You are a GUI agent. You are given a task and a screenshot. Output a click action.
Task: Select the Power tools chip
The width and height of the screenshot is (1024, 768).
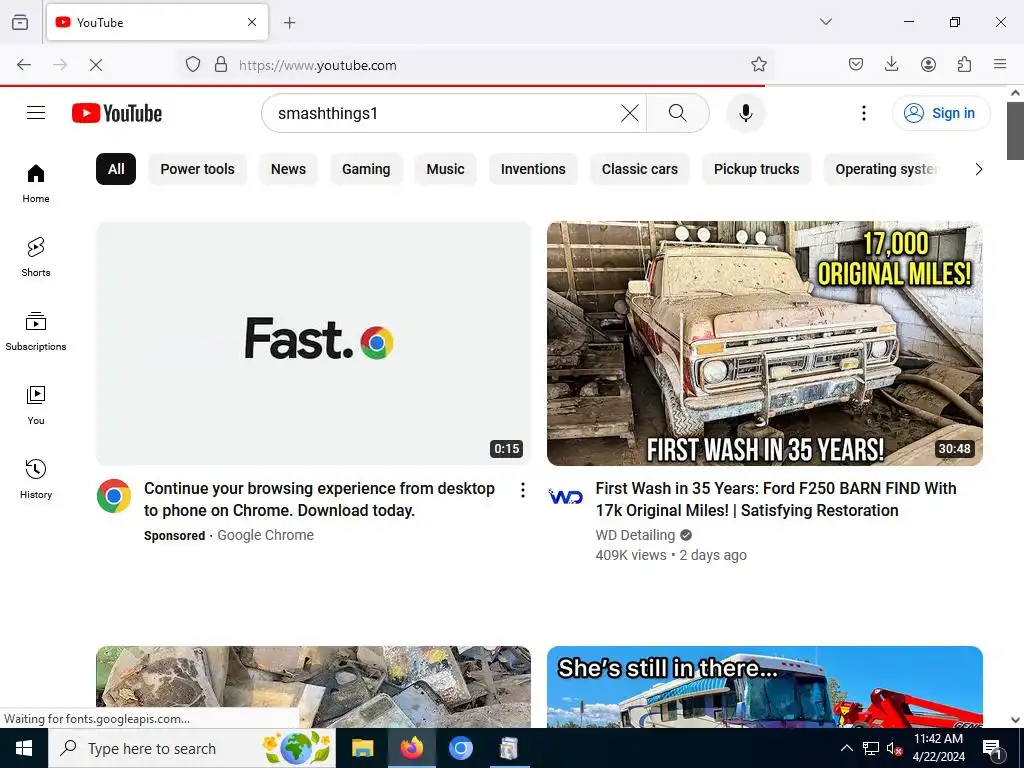tap(197, 169)
